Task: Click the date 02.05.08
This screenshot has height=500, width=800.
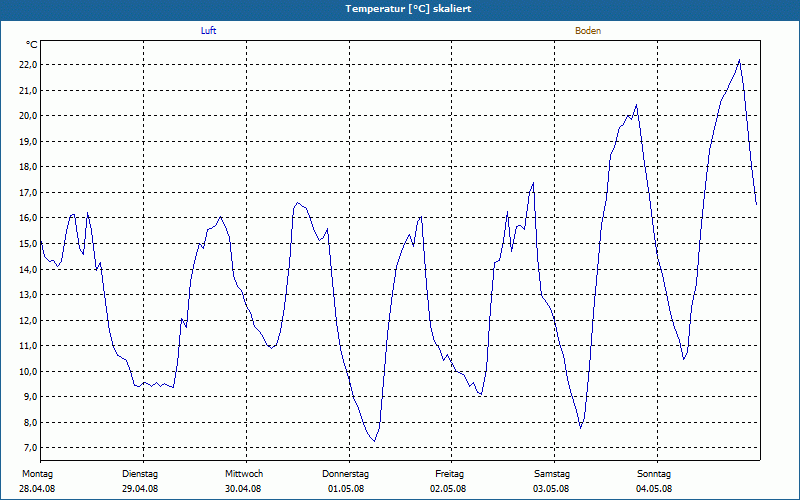Action: (448, 489)
